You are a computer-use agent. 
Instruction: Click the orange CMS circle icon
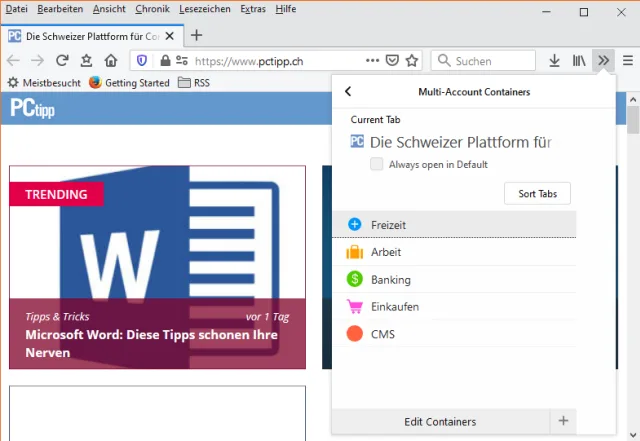tap(354, 334)
